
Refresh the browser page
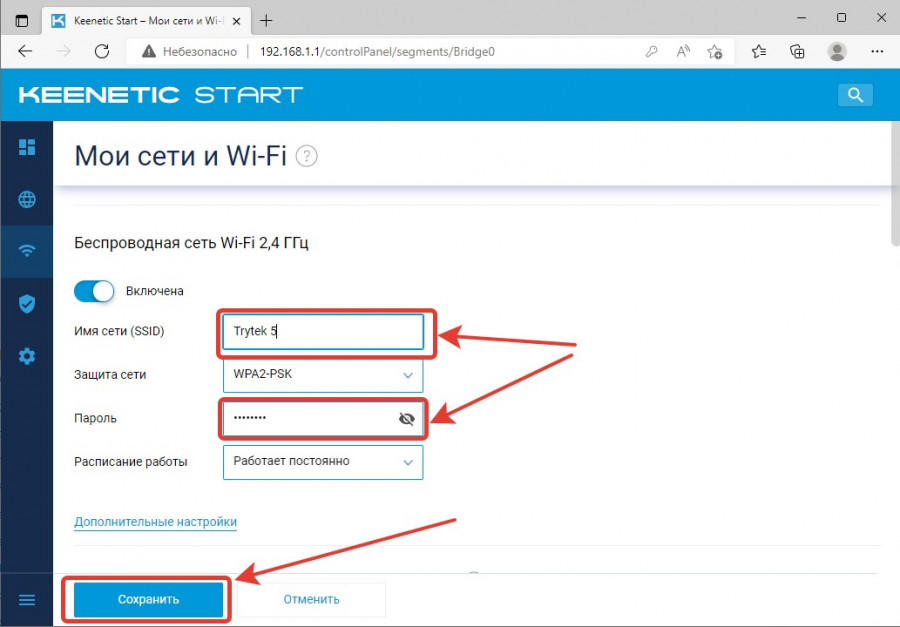tap(101, 51)
